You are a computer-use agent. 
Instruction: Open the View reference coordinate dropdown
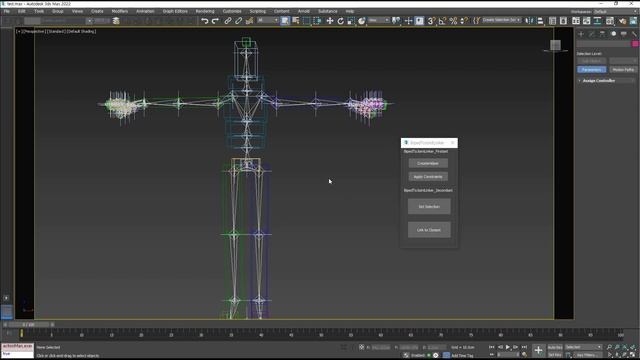click(378, 20)
